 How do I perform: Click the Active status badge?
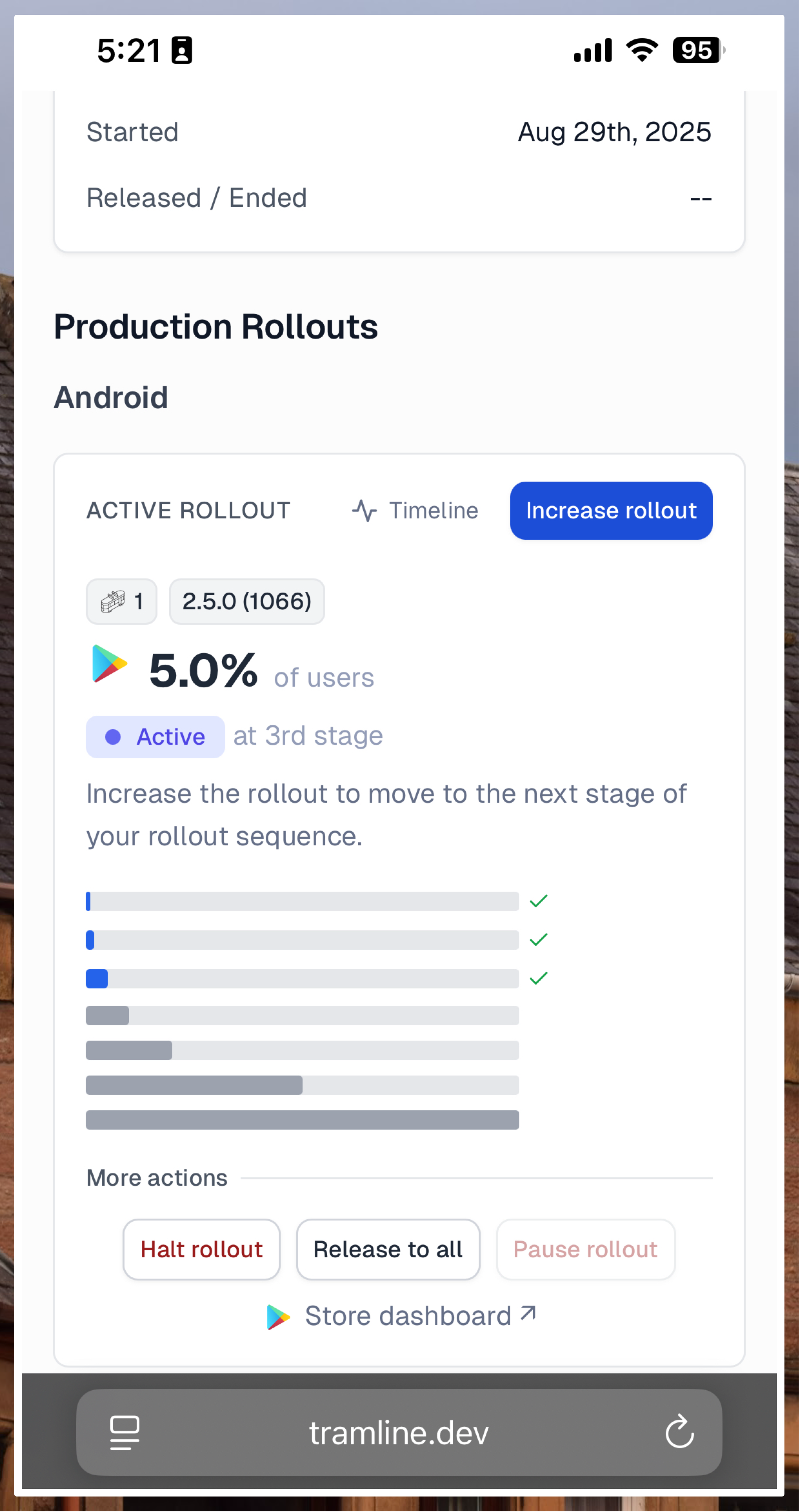[x=155, y=737]
